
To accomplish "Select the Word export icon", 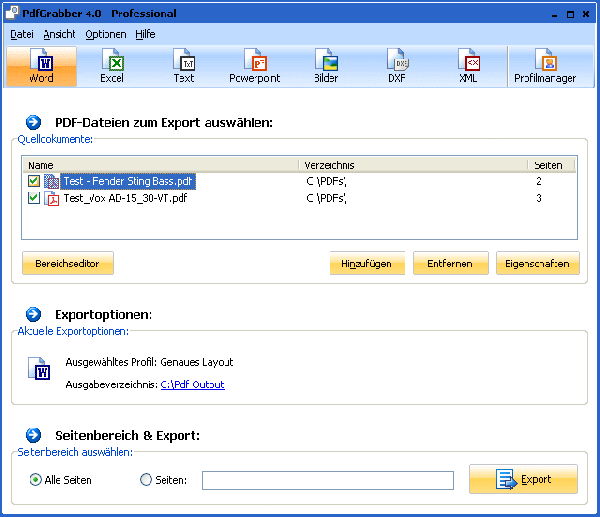I will pyautogui.click(x=41, y=67).
